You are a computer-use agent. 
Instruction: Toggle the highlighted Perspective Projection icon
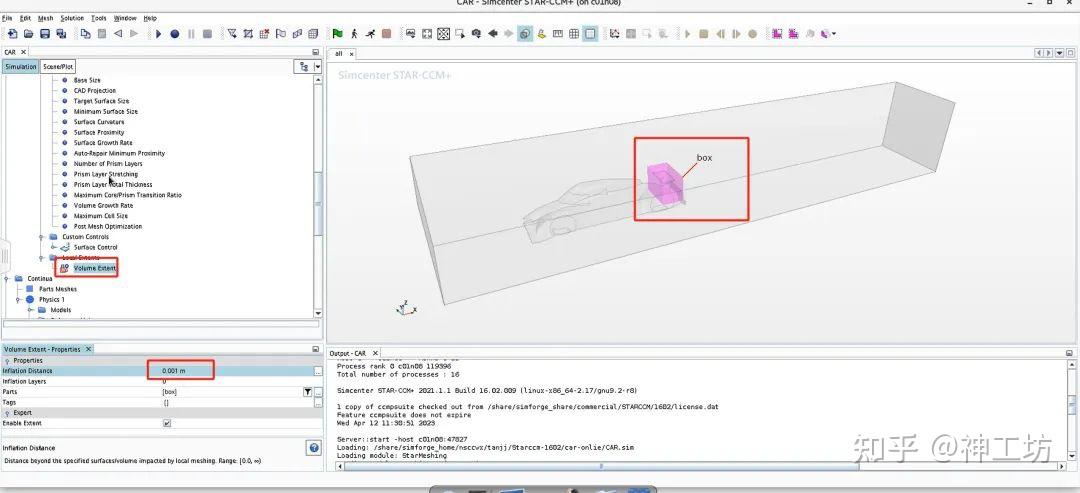click(526, 34)
